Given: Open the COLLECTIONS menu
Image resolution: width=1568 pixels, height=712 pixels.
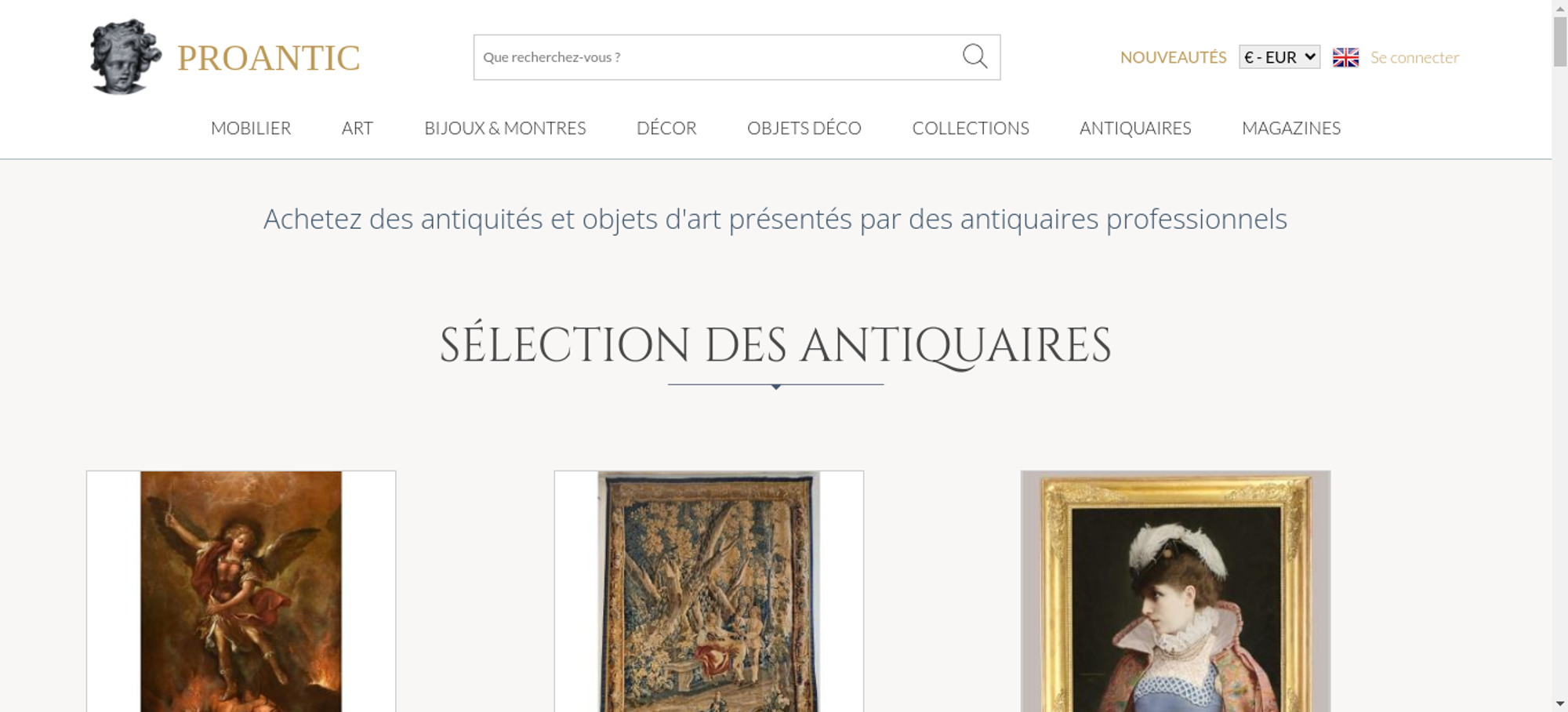Looking at the screenshot, I should [971, 128].
